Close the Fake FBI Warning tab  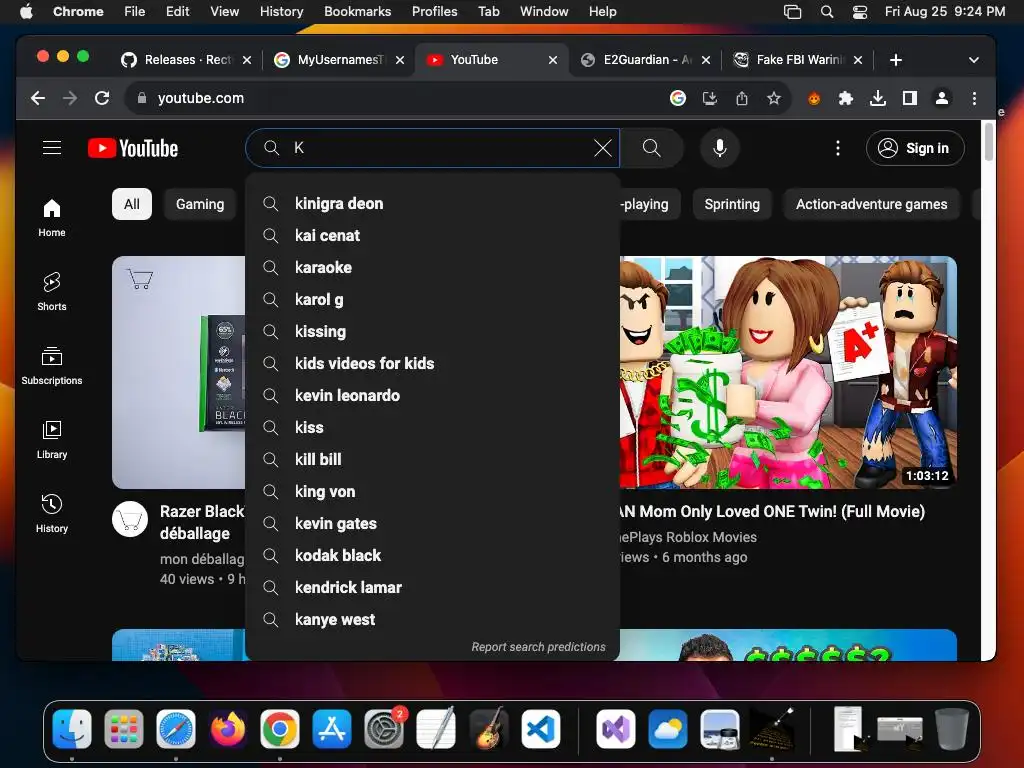(x=858, y=60)
